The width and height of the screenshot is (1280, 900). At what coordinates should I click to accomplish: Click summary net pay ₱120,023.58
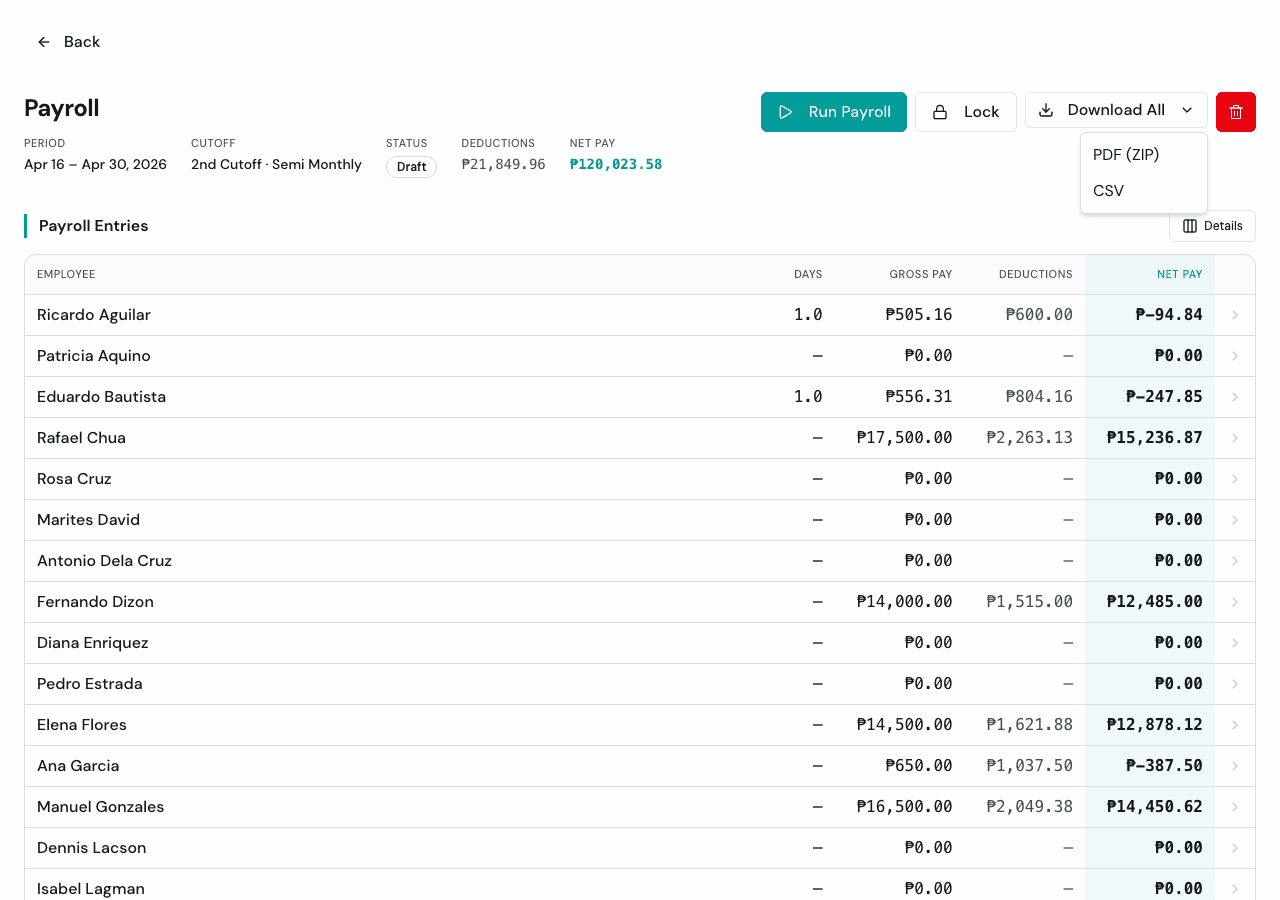coord(616,165)
